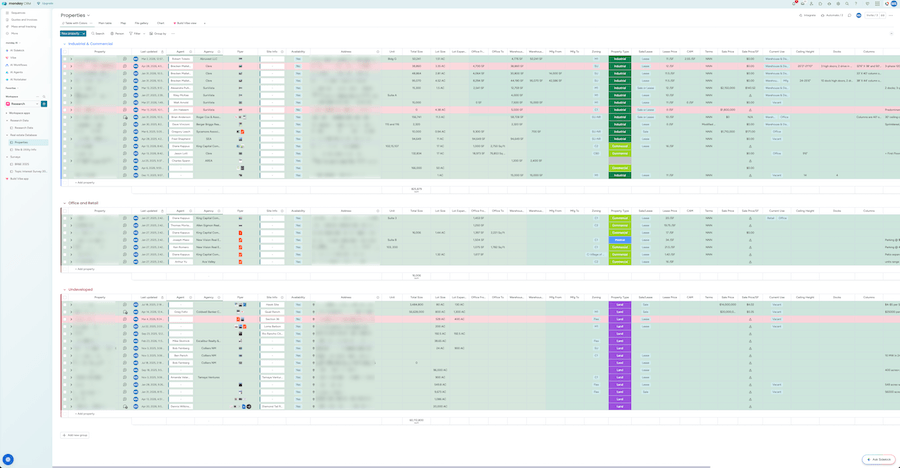
Task: Collapse the board header with the arrow at right
Action: coord(891,34)
